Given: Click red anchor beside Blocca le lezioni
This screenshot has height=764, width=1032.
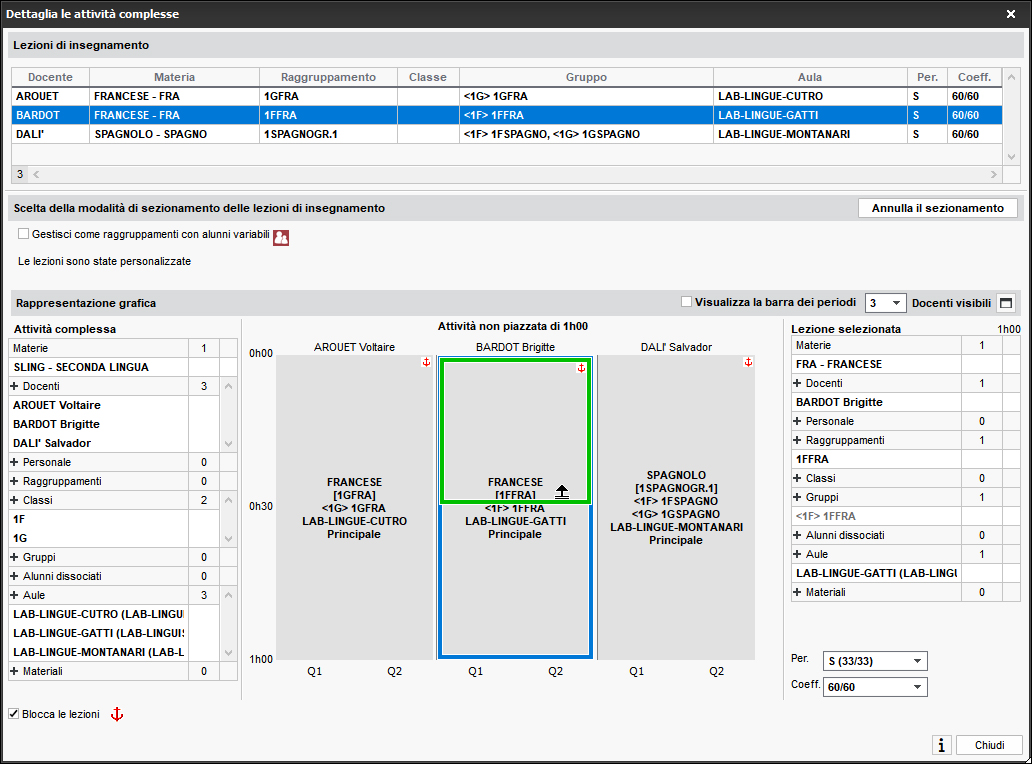Looking at the screenshot, I should pyautogui.click(x=116, y=715).
